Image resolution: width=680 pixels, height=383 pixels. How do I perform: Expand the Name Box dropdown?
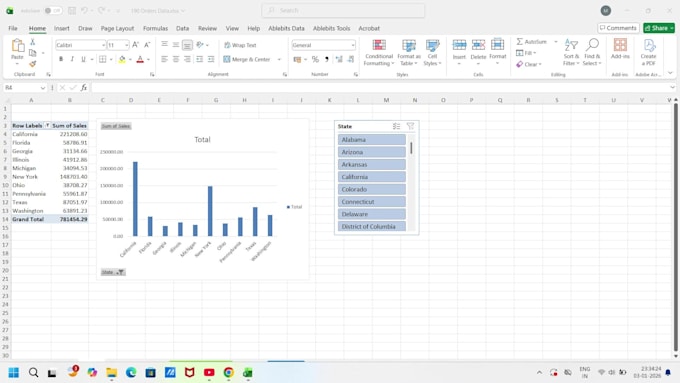point(42,88)
